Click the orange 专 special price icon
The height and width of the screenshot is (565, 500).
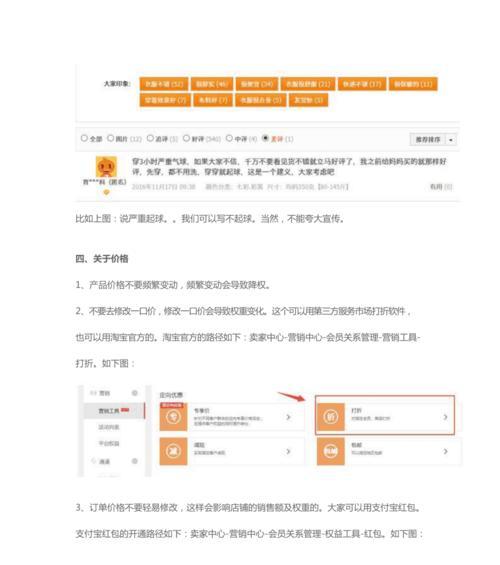tap(173, 417)
